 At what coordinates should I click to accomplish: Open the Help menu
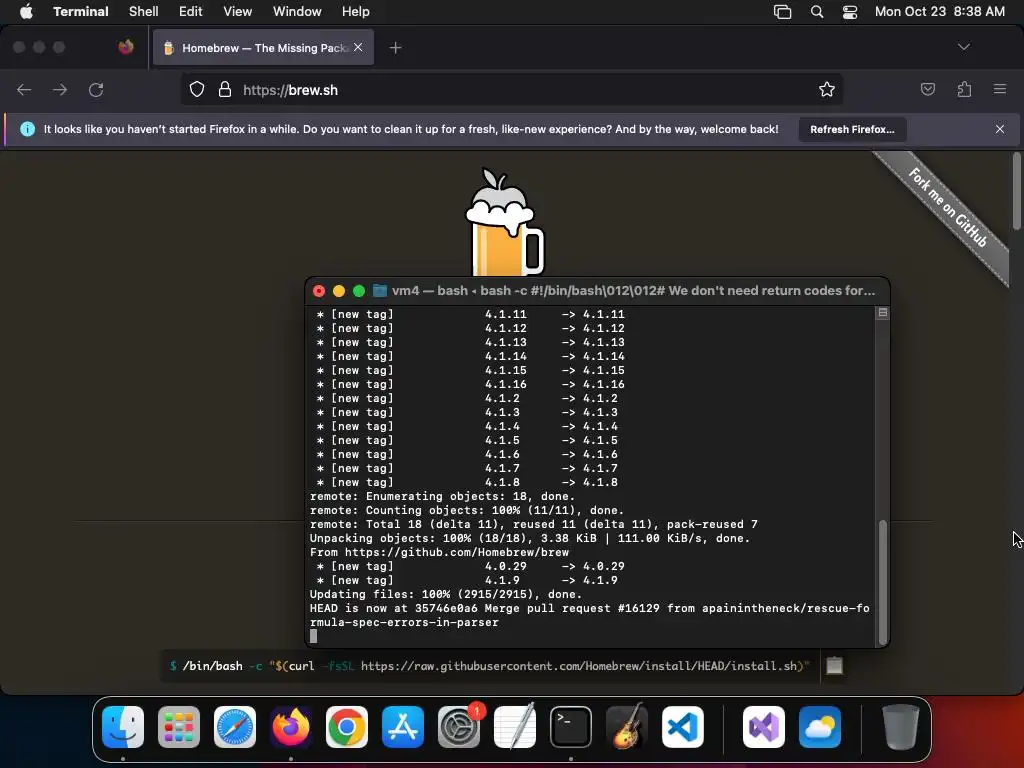[x=355, y=11]
